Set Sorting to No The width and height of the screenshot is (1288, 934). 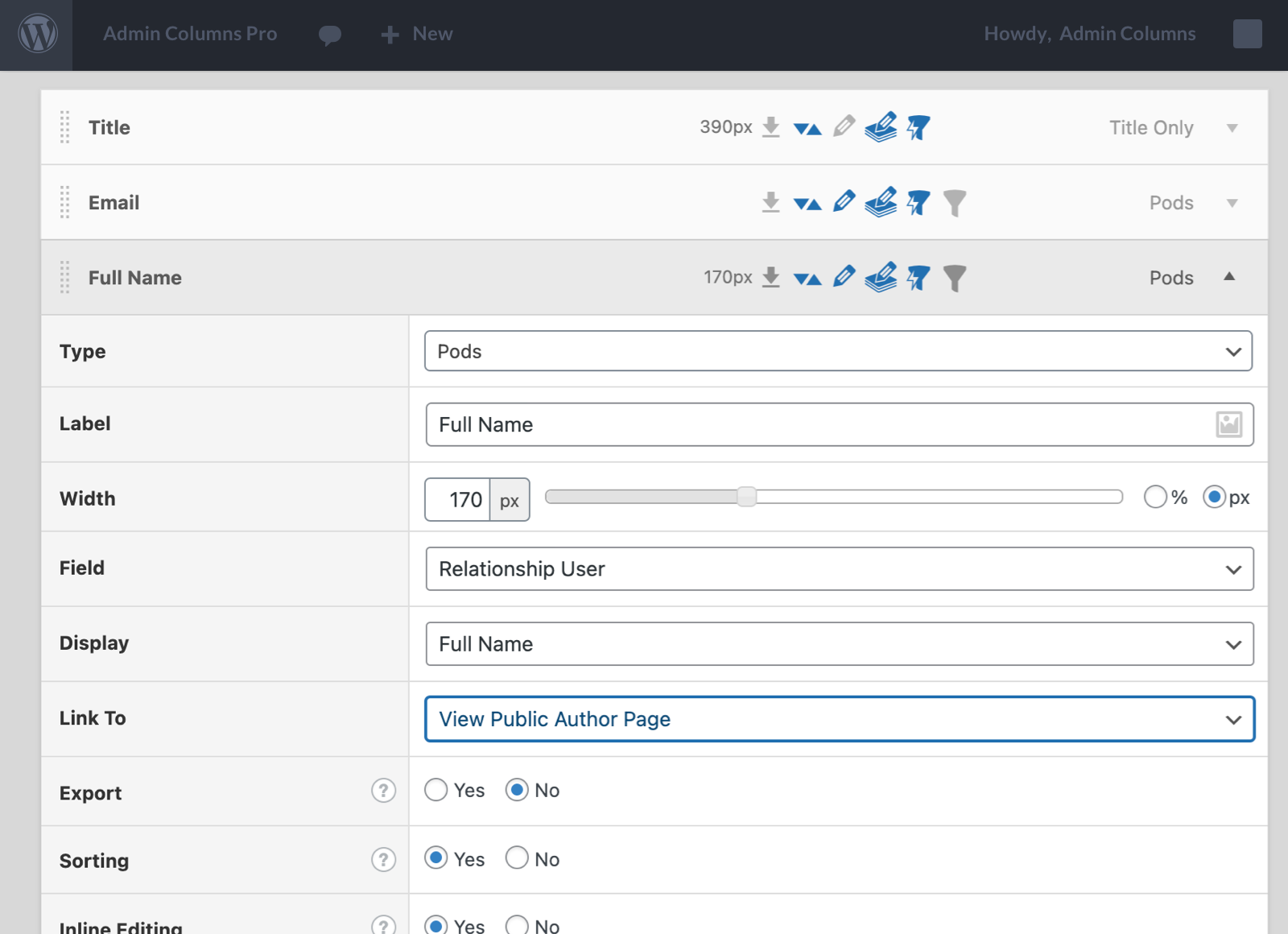[x=517, y=858]
